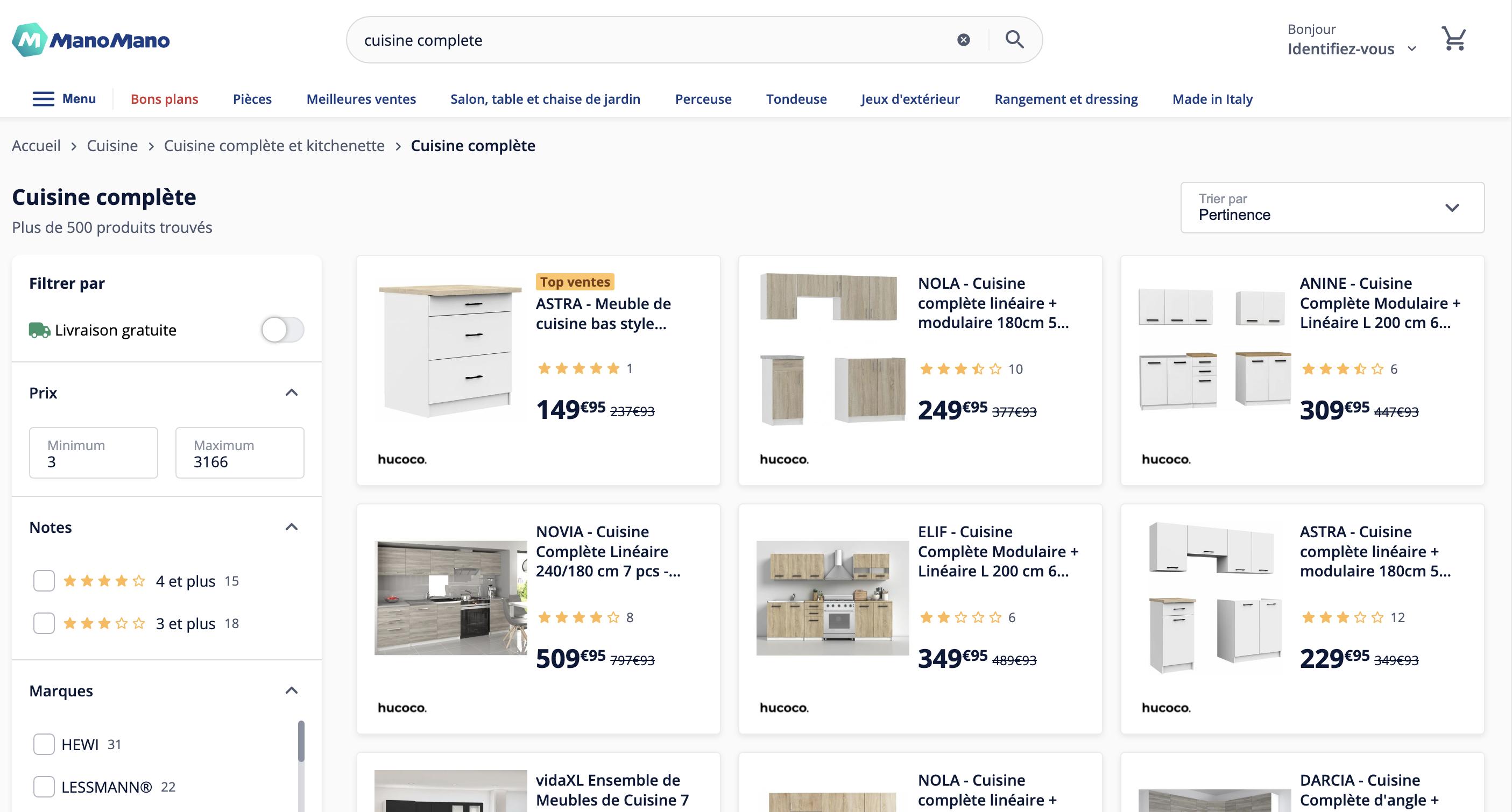Open the shopping cart
The width and height of the screenshot is (1512, 812).
1453,40
